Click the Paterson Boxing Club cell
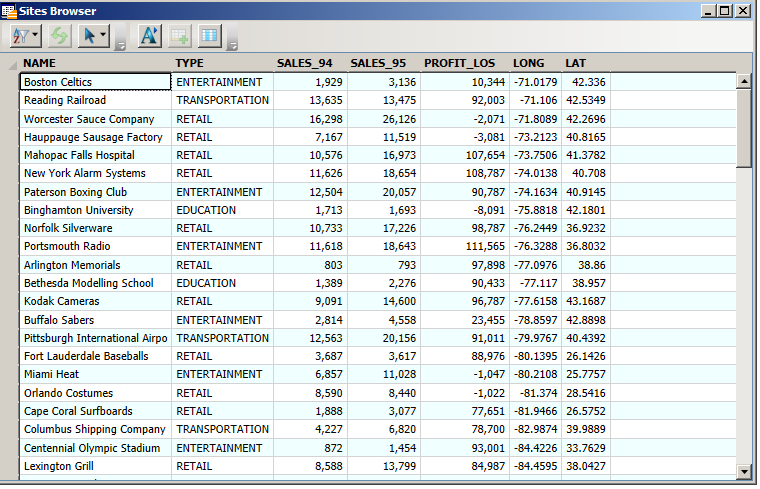Viewport: 760px width, 489px height. tap(95, 192)
